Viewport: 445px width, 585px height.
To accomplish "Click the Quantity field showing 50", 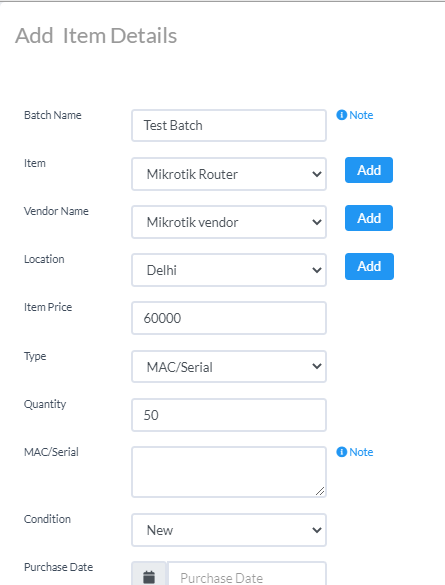I will coord(229,415).
